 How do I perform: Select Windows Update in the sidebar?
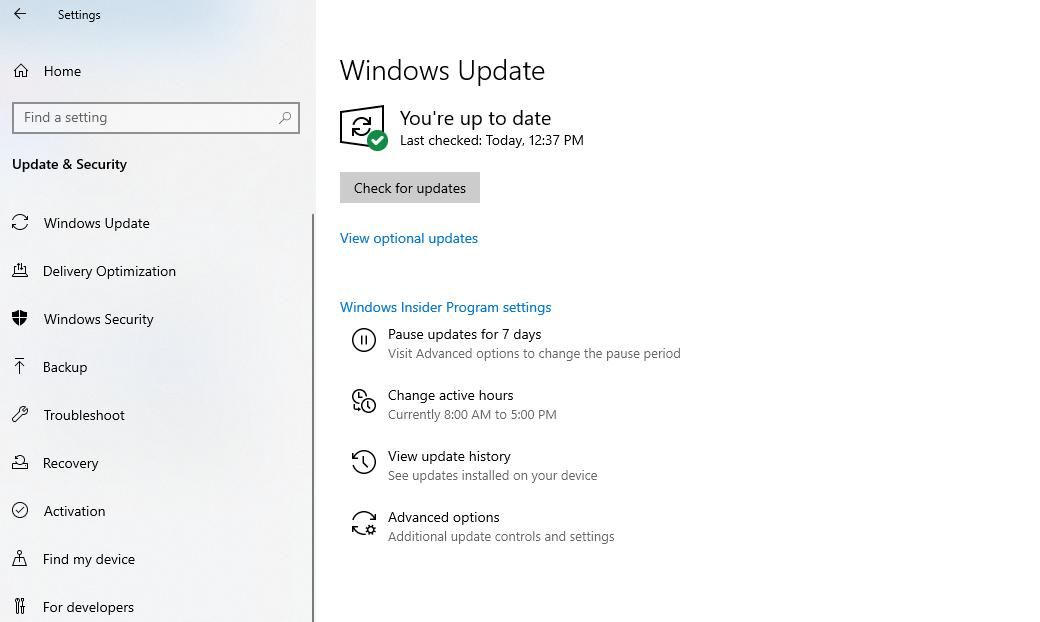point(96,223)
